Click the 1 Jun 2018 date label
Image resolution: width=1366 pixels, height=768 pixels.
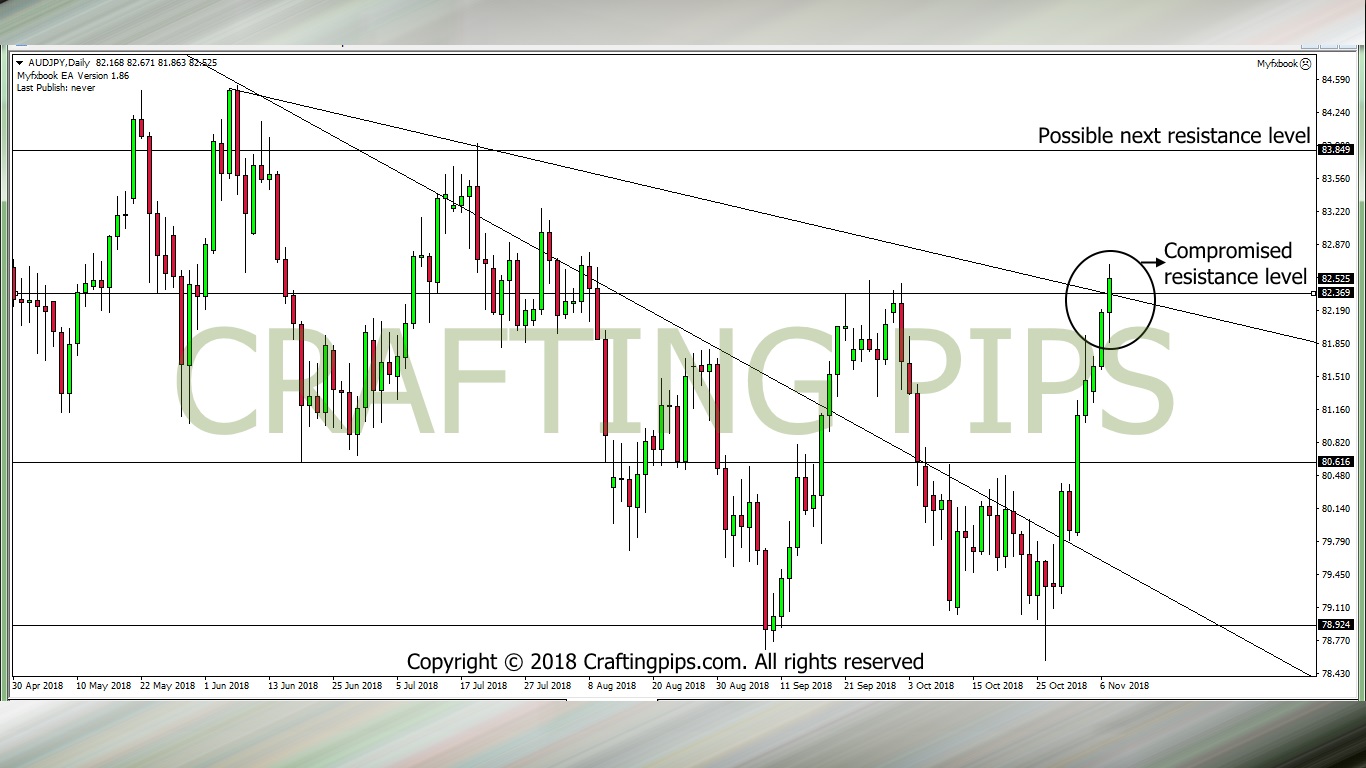pyautogui.click(x=226, y=686)
